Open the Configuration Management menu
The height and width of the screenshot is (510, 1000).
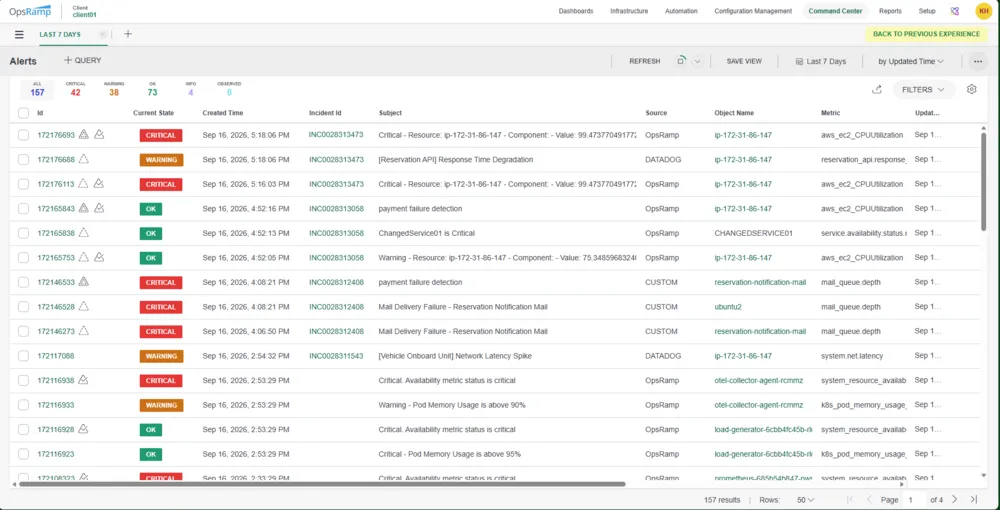point(753,11)
